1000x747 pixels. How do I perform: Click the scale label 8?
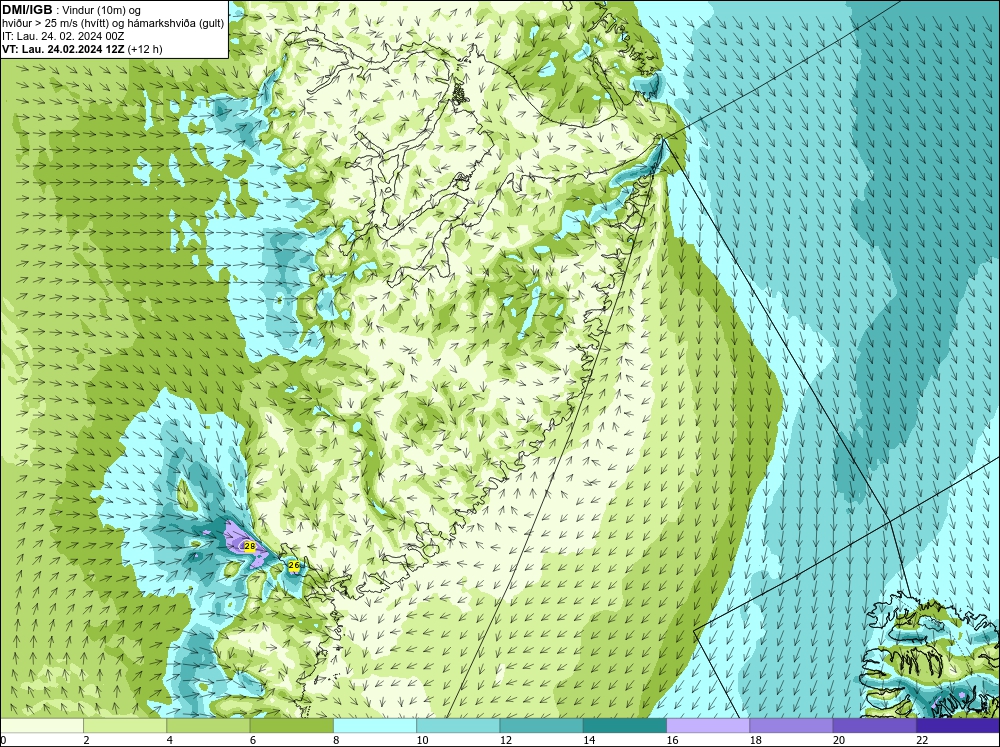pos(336,740)
